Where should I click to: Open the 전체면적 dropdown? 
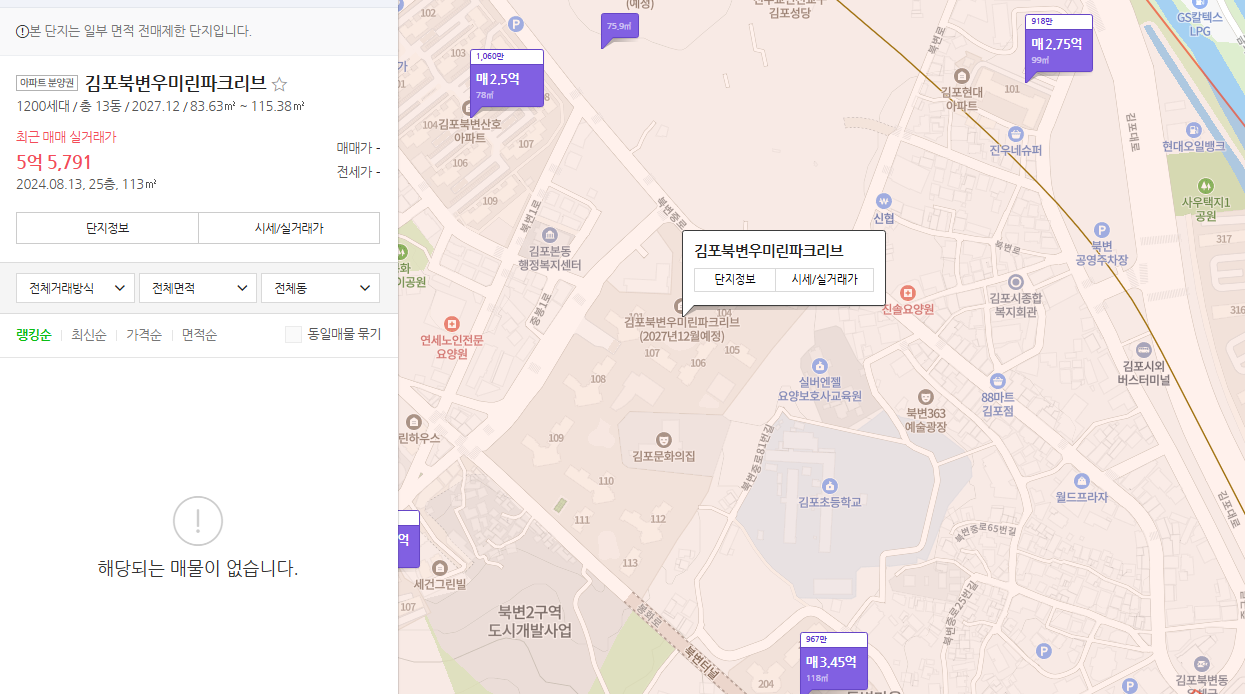point(197,287)
